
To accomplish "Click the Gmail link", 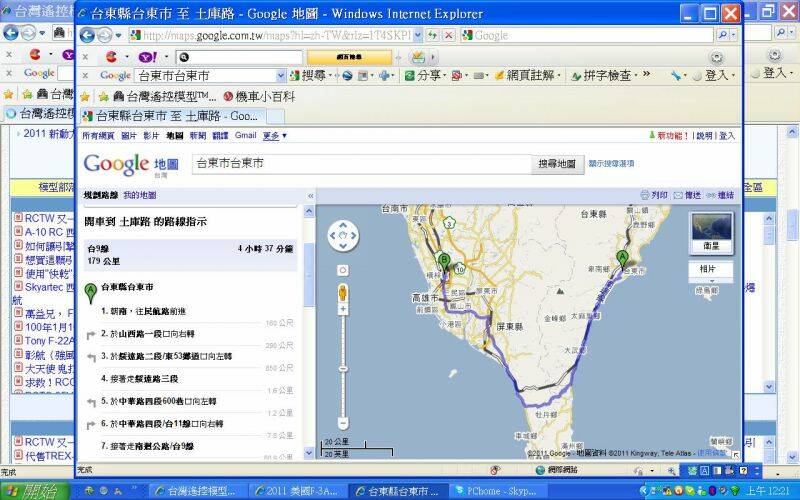I will click(245, 135).
